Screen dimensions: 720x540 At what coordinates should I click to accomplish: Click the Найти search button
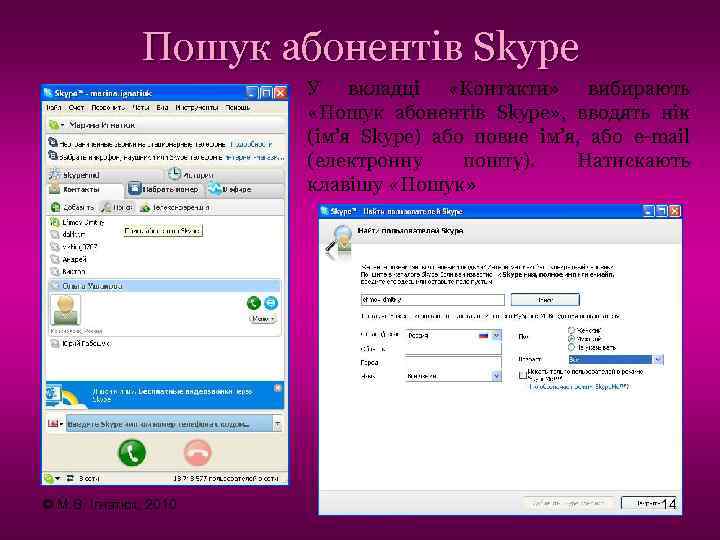pyautogui.click(x=545, y=300)
